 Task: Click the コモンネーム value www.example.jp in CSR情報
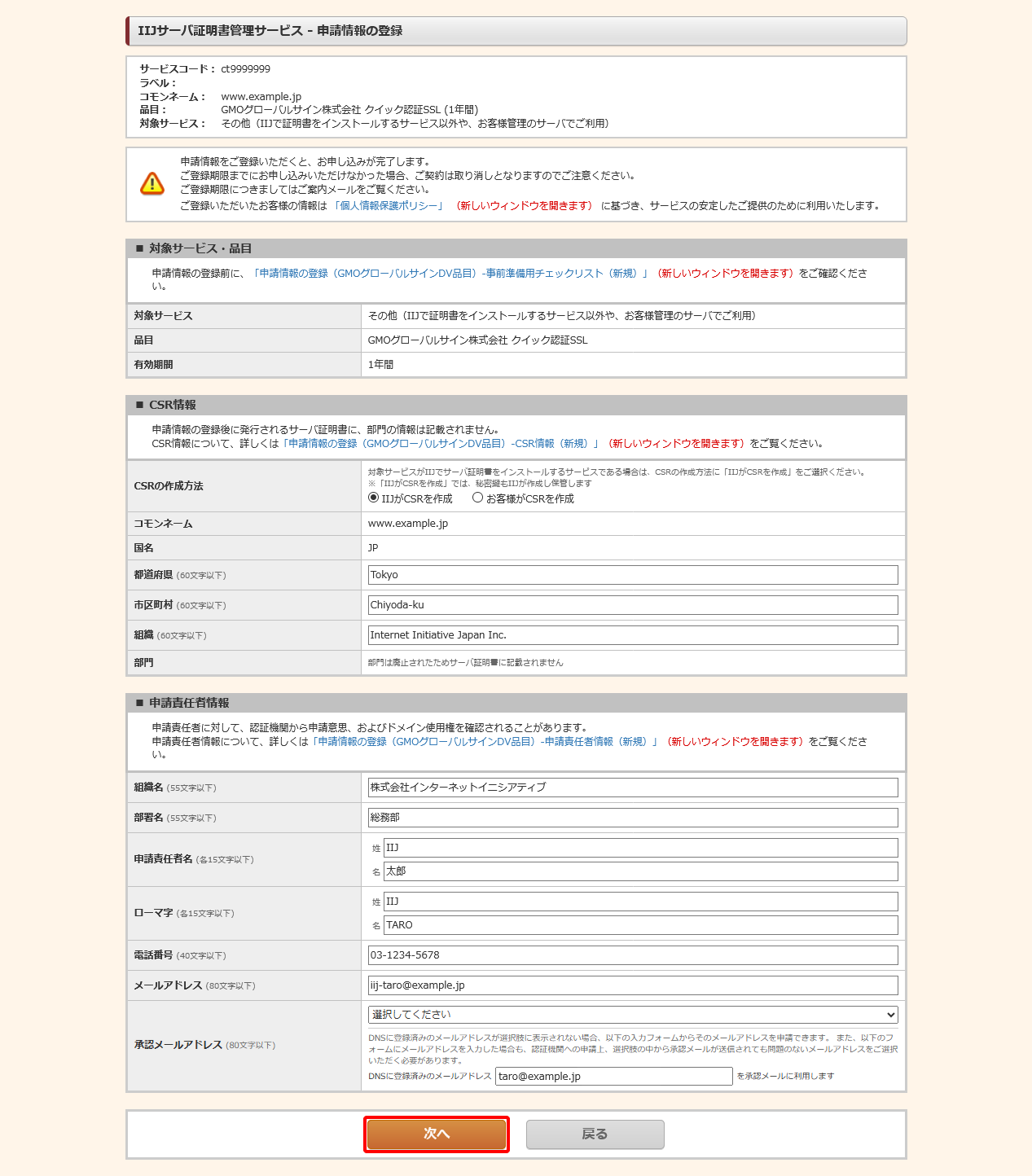pyautogui.click(x=408, y=524)
